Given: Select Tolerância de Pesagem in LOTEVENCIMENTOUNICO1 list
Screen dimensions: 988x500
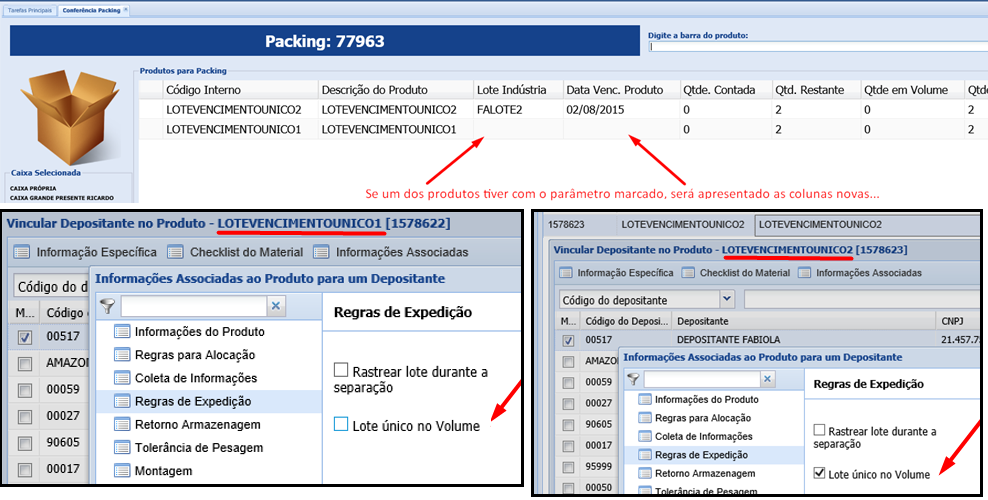Looking at the screenshot, I should [198, 448].
